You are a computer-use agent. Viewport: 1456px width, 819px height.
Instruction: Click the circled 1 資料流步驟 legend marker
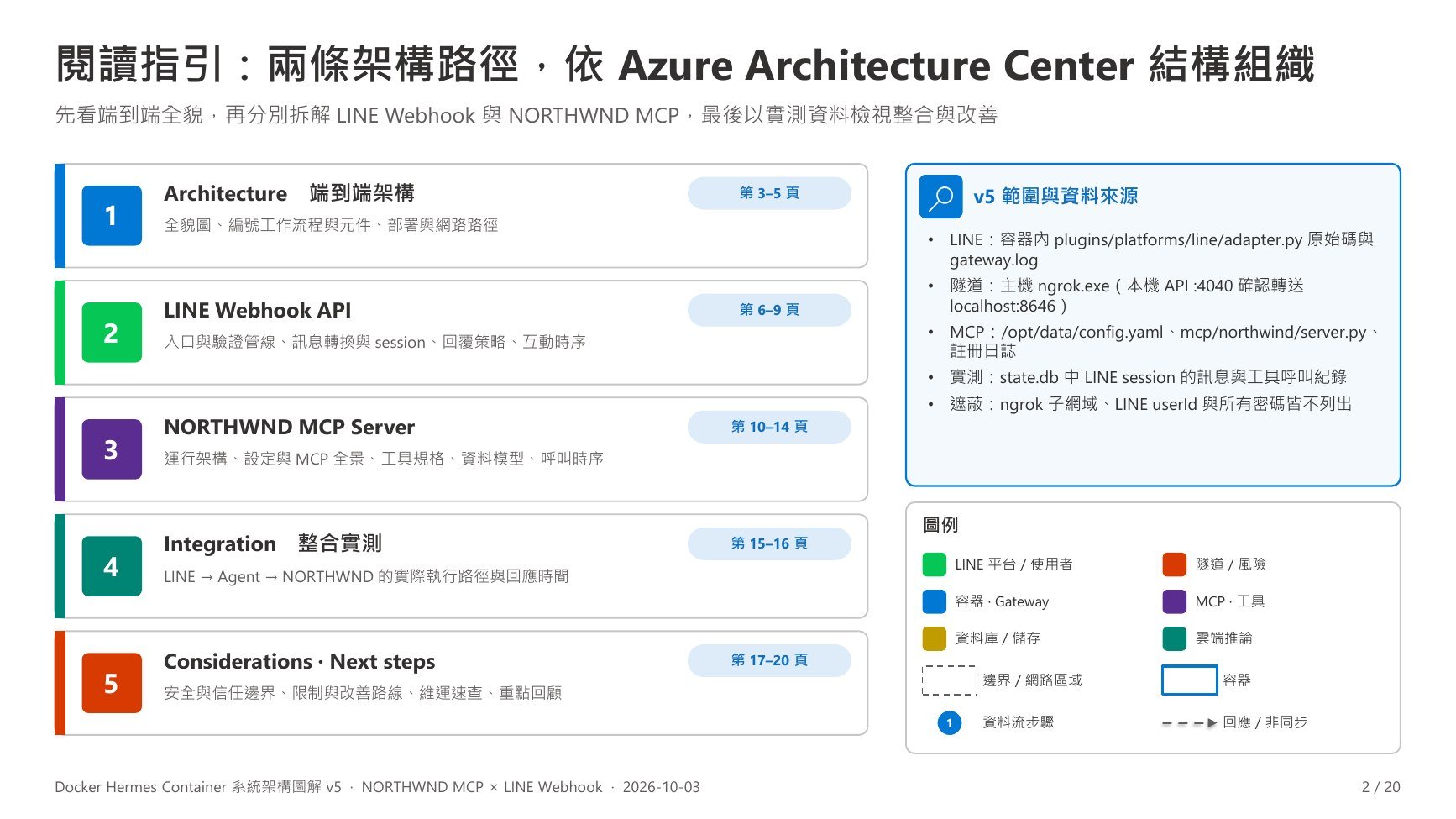click(x=950, y=722)
